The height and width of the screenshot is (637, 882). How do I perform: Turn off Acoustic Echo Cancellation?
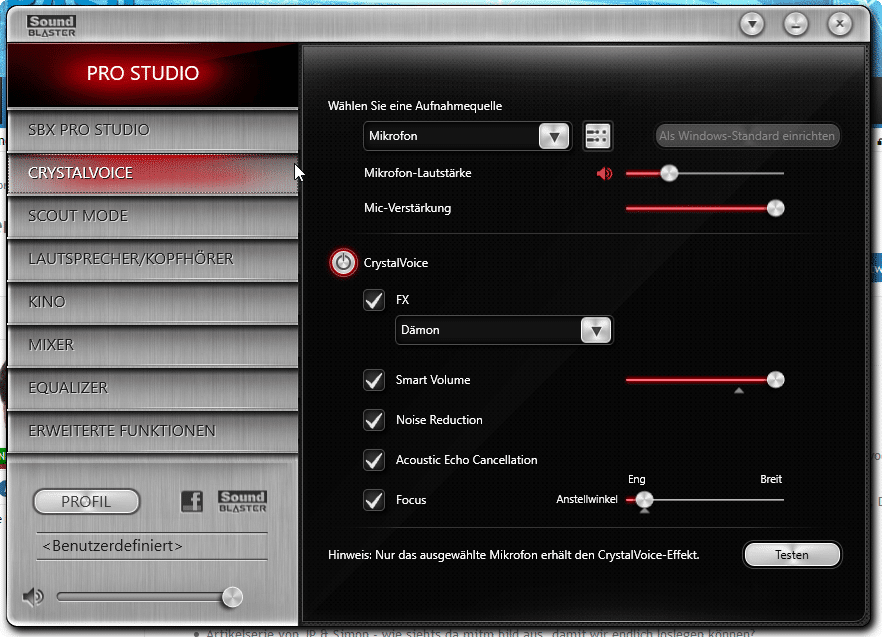[x=374, y=460]
